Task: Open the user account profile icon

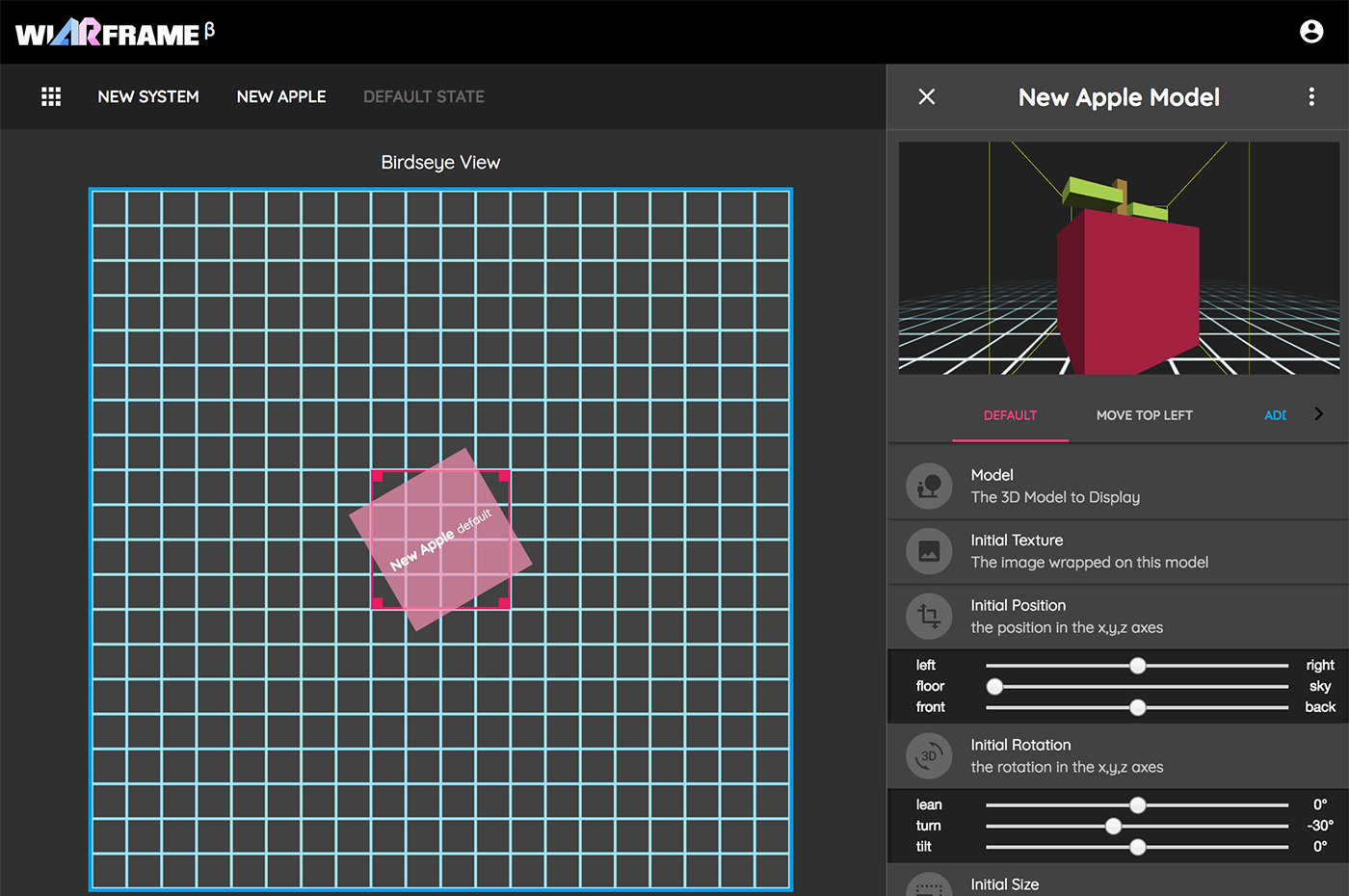Action: [1311, 32]
